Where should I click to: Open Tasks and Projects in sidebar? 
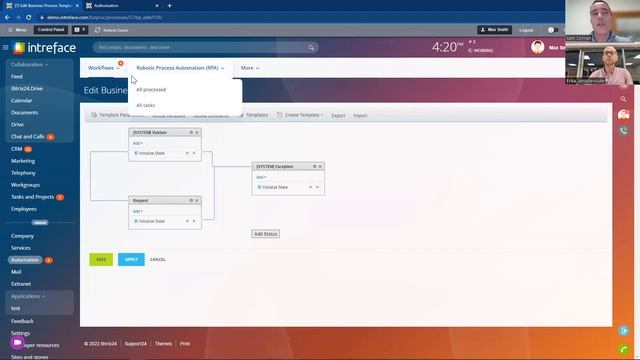tap(32, 197)
